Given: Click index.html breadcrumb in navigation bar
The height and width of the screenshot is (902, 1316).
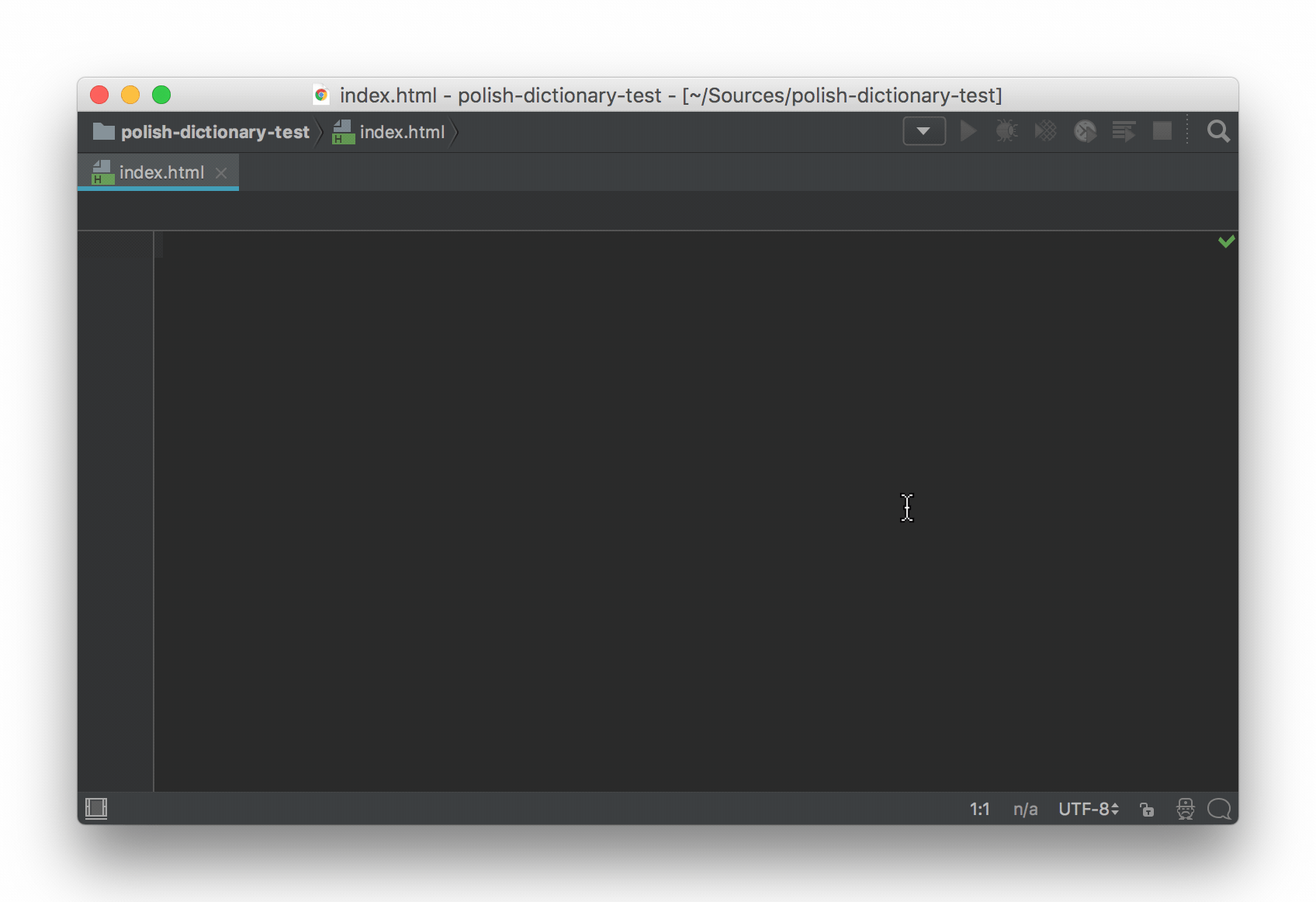Looking at the screenshot, I should pos(389,132).
